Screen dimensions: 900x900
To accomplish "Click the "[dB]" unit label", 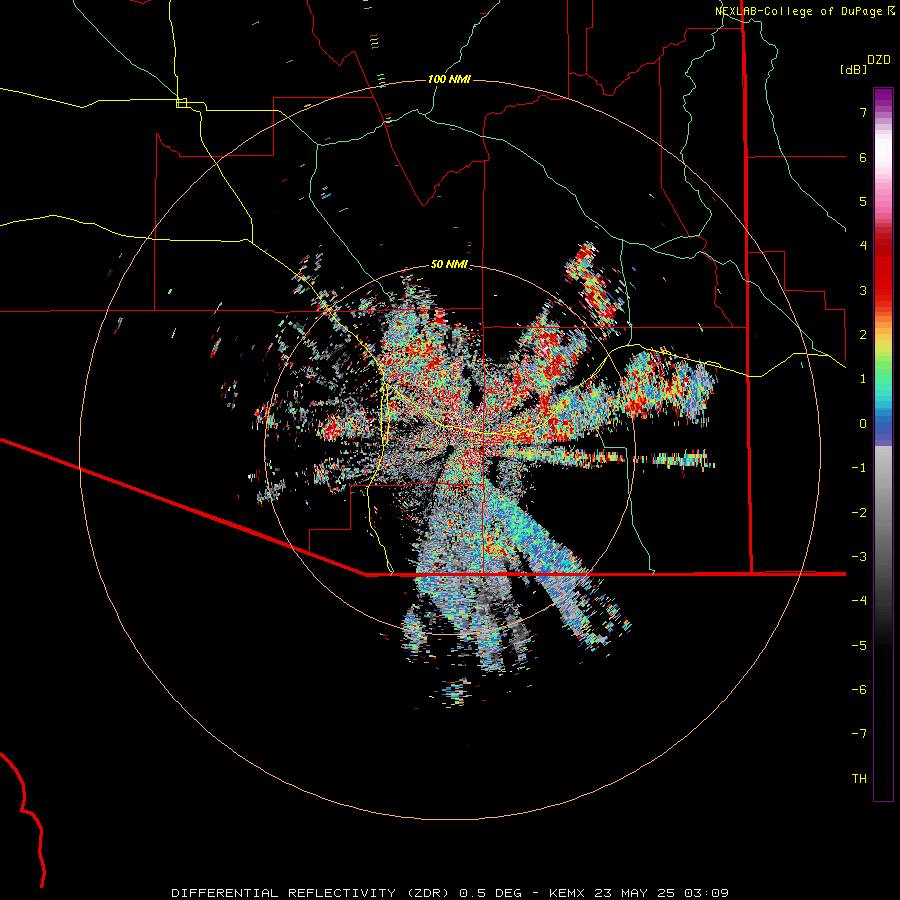I will click(x=853, y=69).
